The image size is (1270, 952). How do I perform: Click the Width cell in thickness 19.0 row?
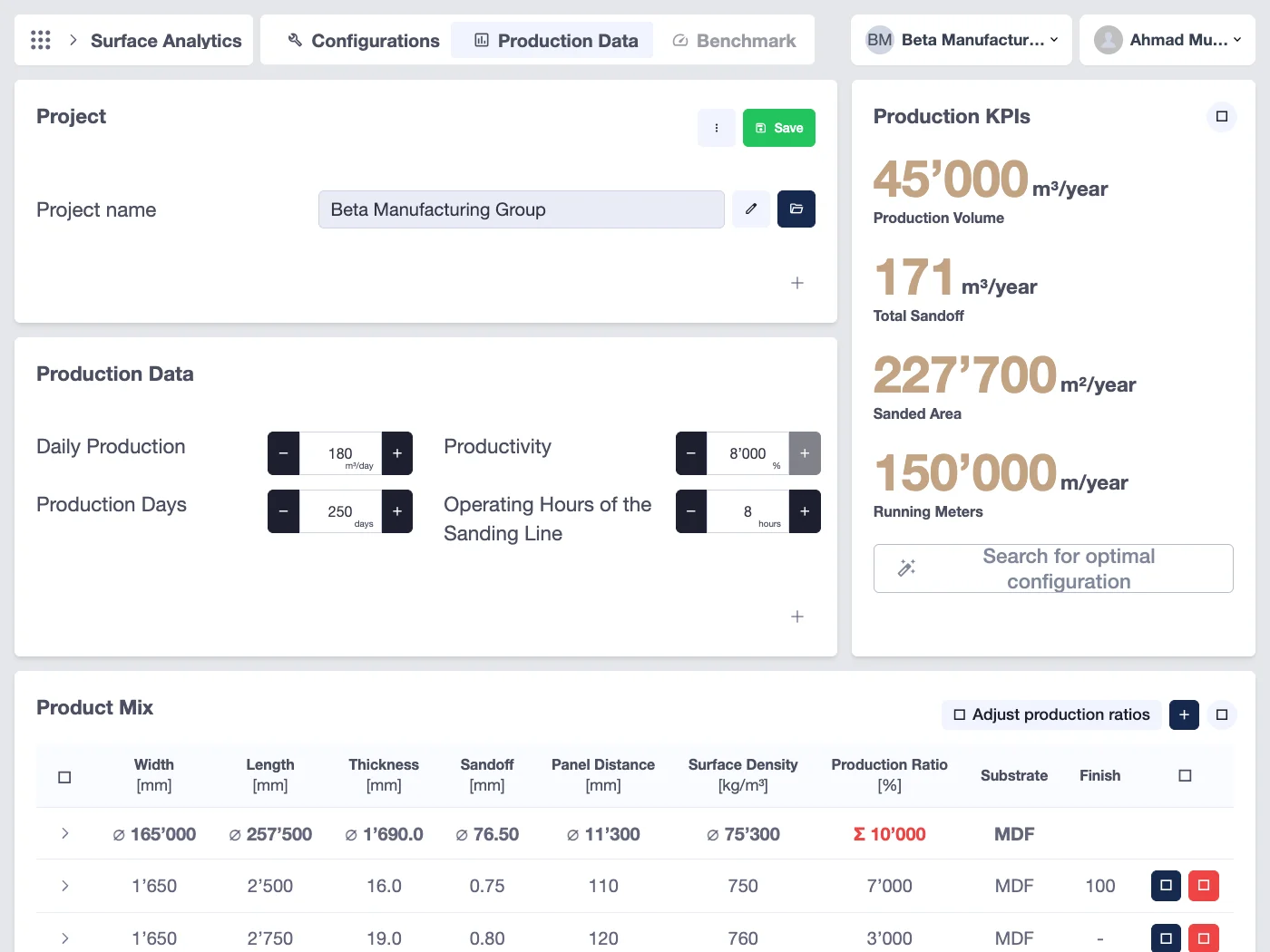(x=154, y=938)
